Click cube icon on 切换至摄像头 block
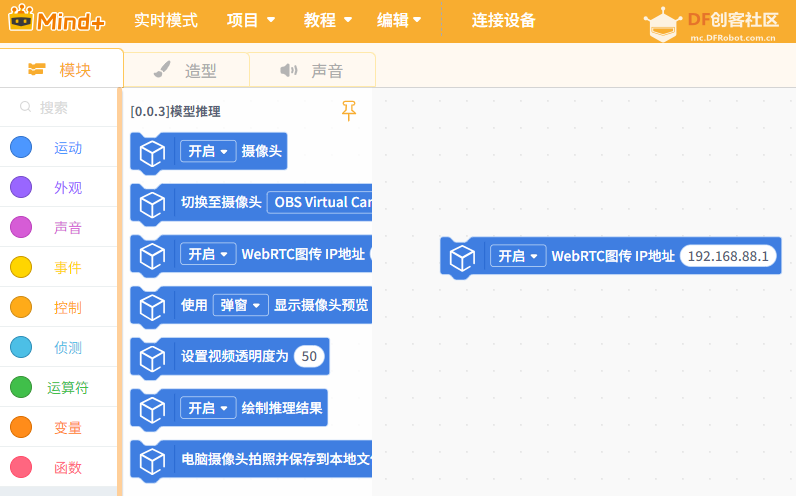Image resolution: width=796 pixels, height=496 pixels. 152,205
